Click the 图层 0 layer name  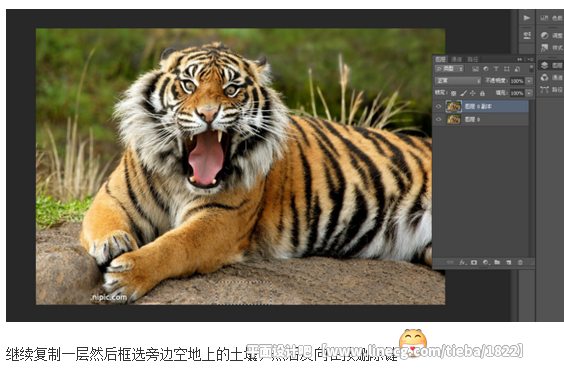[472, 119]
